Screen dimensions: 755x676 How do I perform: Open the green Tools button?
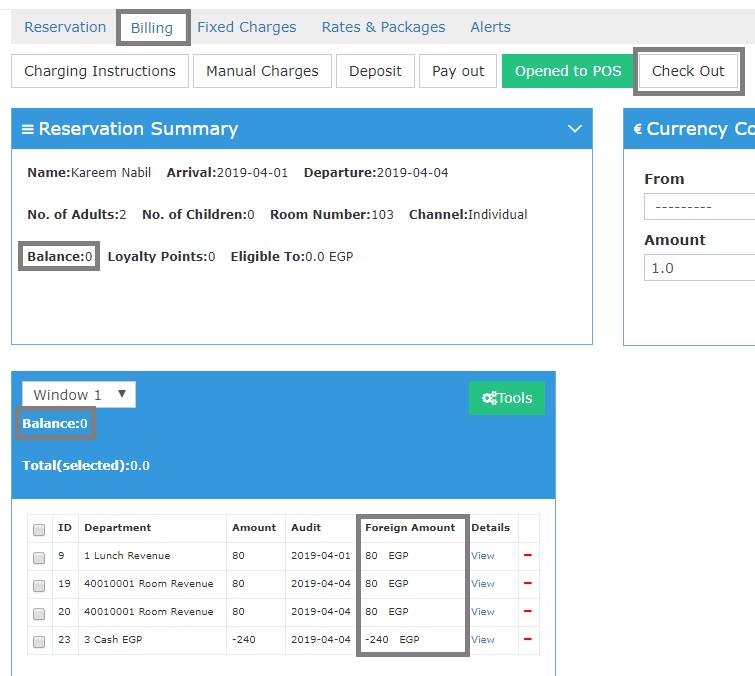coord(507,398)
